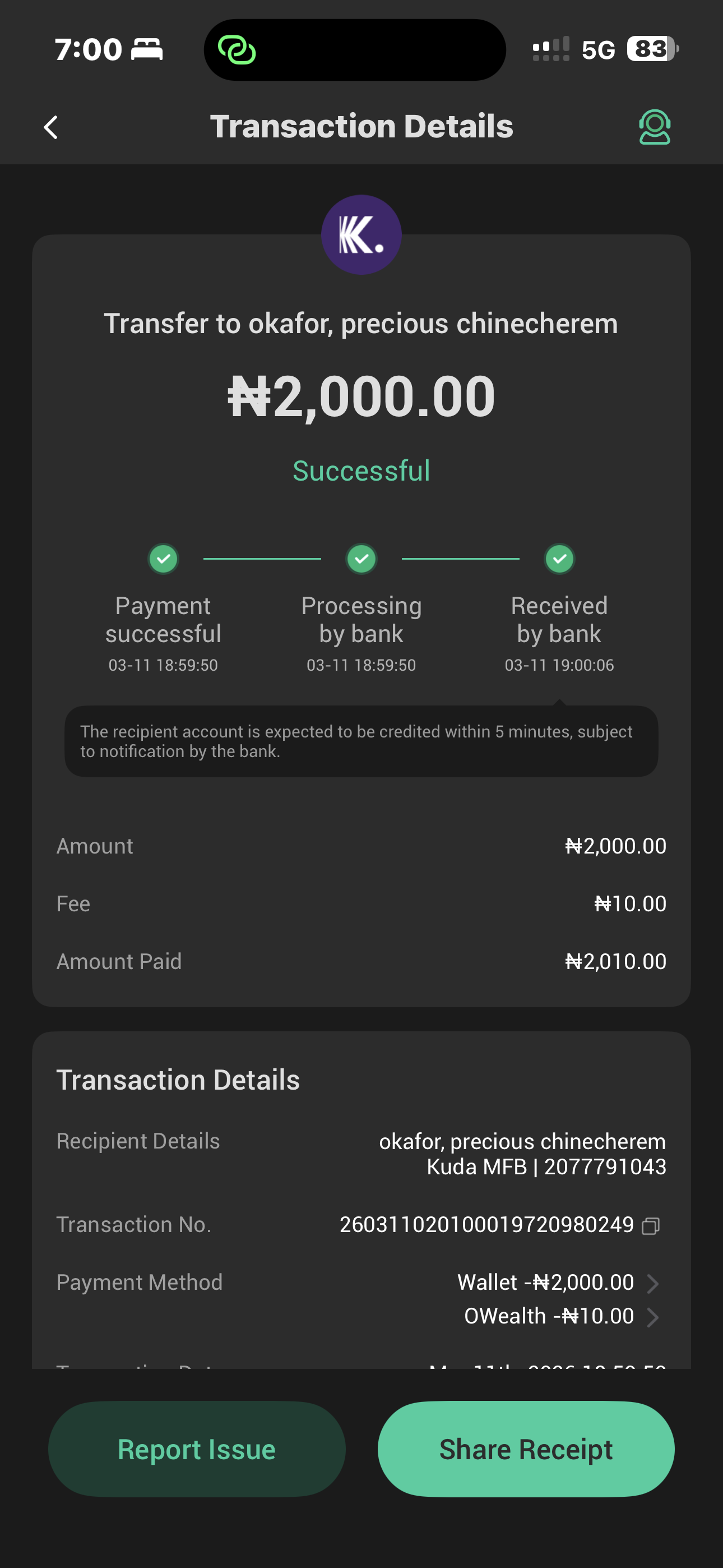Tap the back arrow

pos(51,127)
